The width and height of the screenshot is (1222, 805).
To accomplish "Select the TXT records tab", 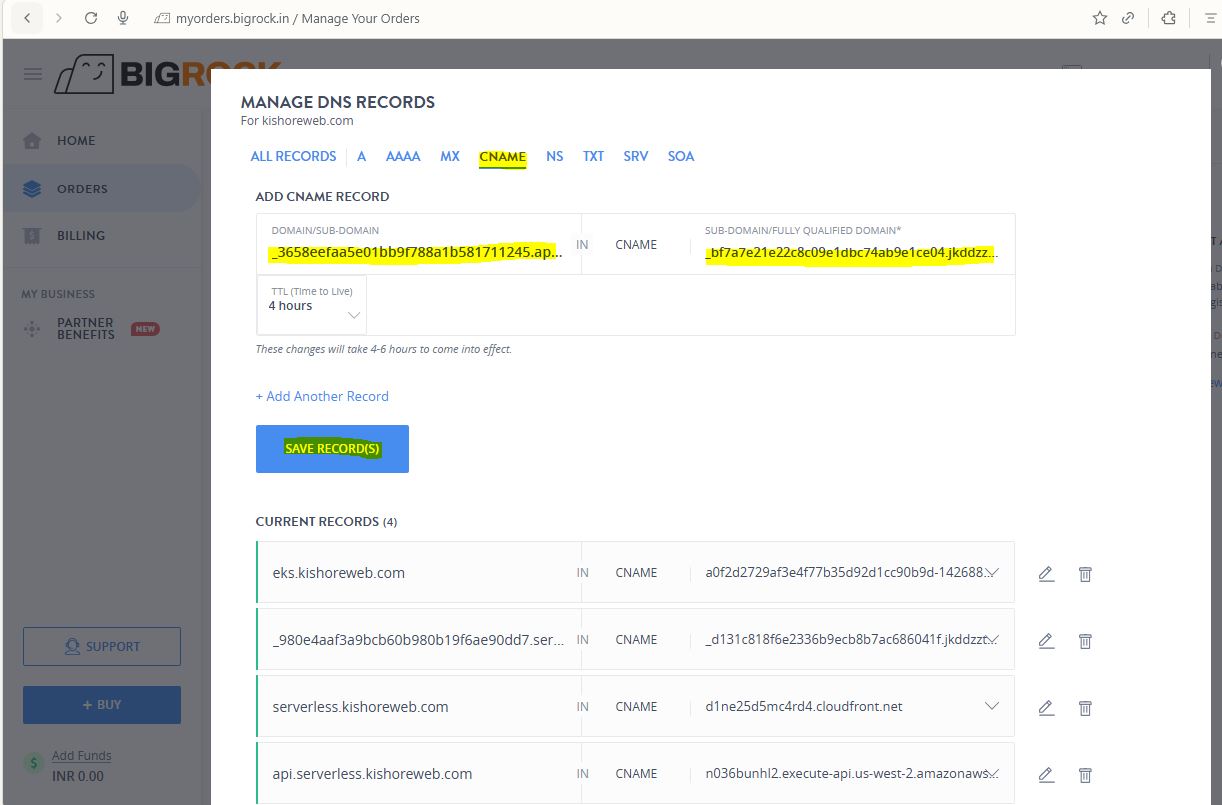I will (x=593, y=156).
